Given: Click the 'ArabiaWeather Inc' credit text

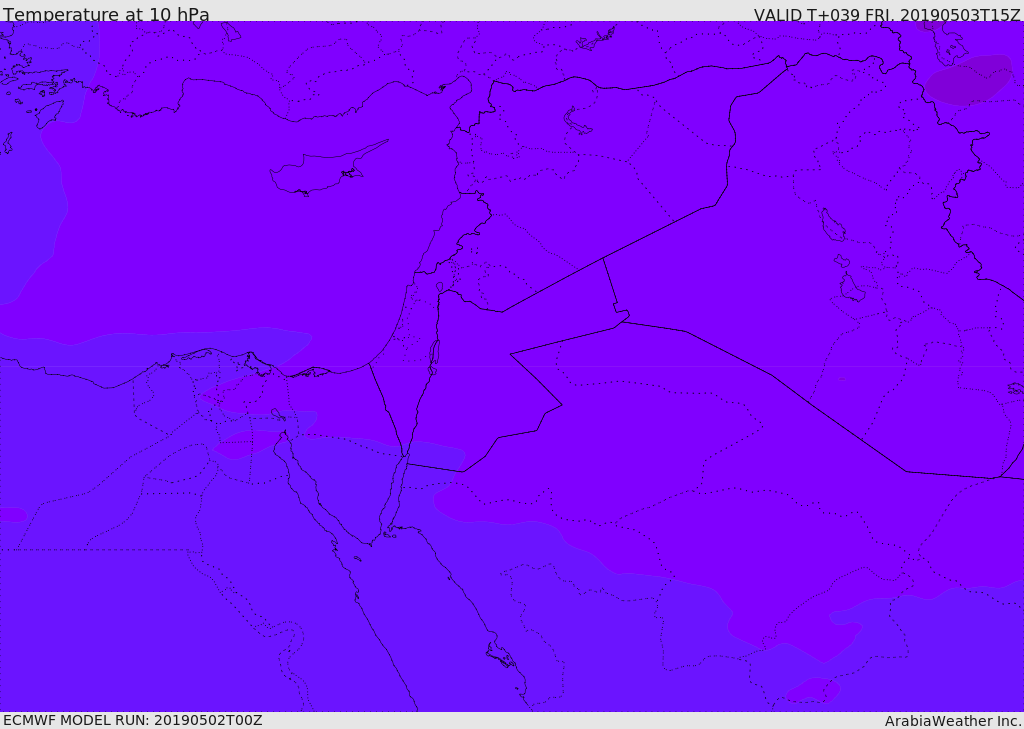Looking at the screenshot, I should coord(952,721).
